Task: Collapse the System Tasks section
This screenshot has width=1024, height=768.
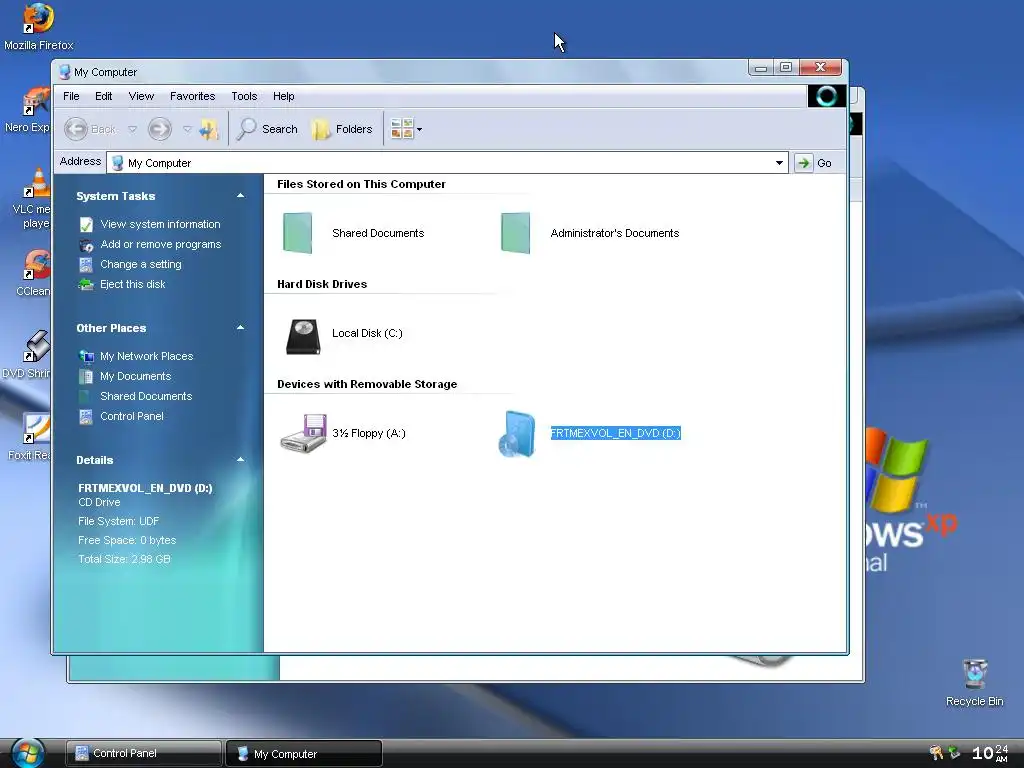Action: point(240,196)
